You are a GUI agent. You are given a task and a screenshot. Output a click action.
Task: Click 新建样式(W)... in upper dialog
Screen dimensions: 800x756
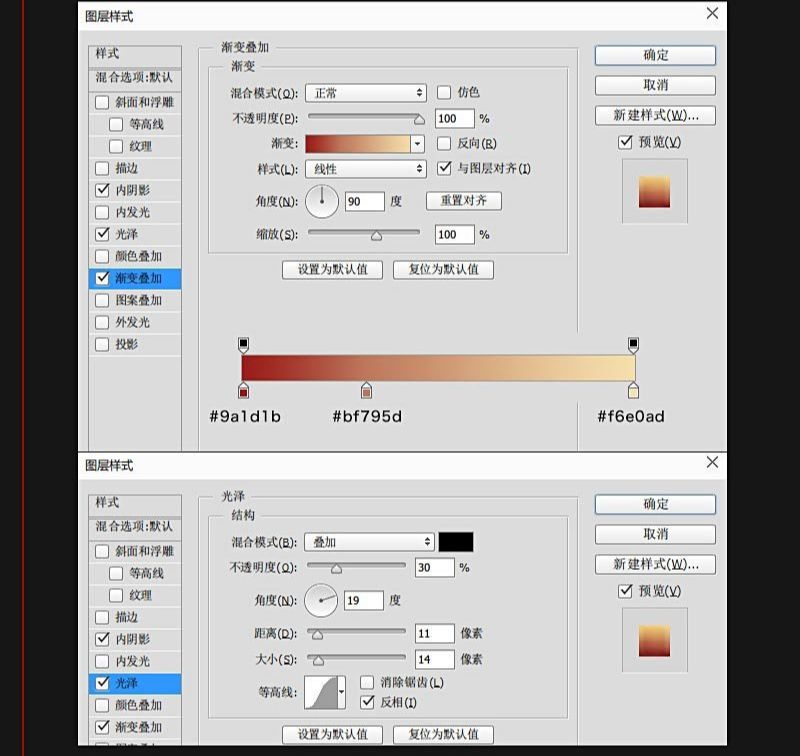(x=655, y=115)
